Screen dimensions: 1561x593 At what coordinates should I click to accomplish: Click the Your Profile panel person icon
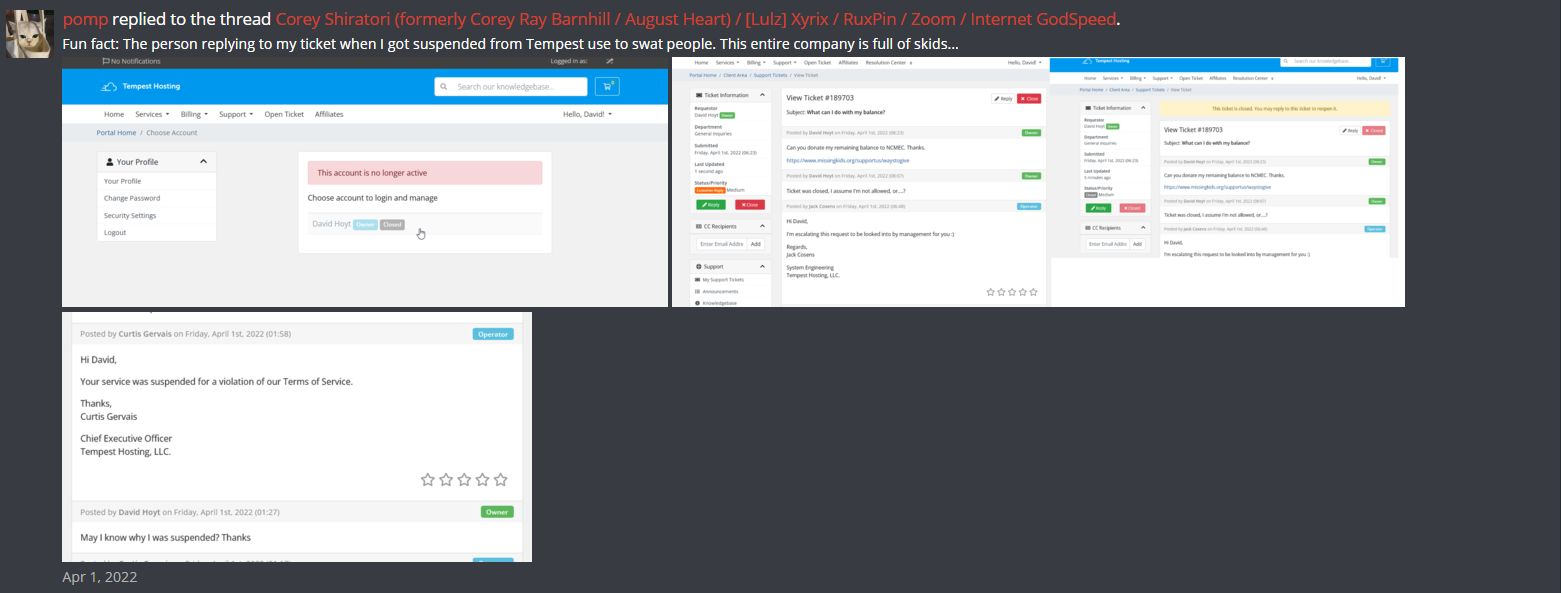click(x=110, y=162)
